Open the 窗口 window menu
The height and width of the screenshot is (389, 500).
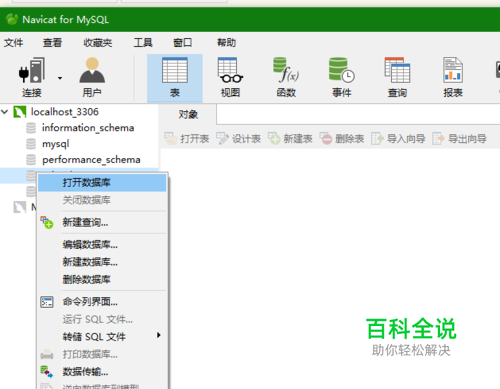point(182,43)
